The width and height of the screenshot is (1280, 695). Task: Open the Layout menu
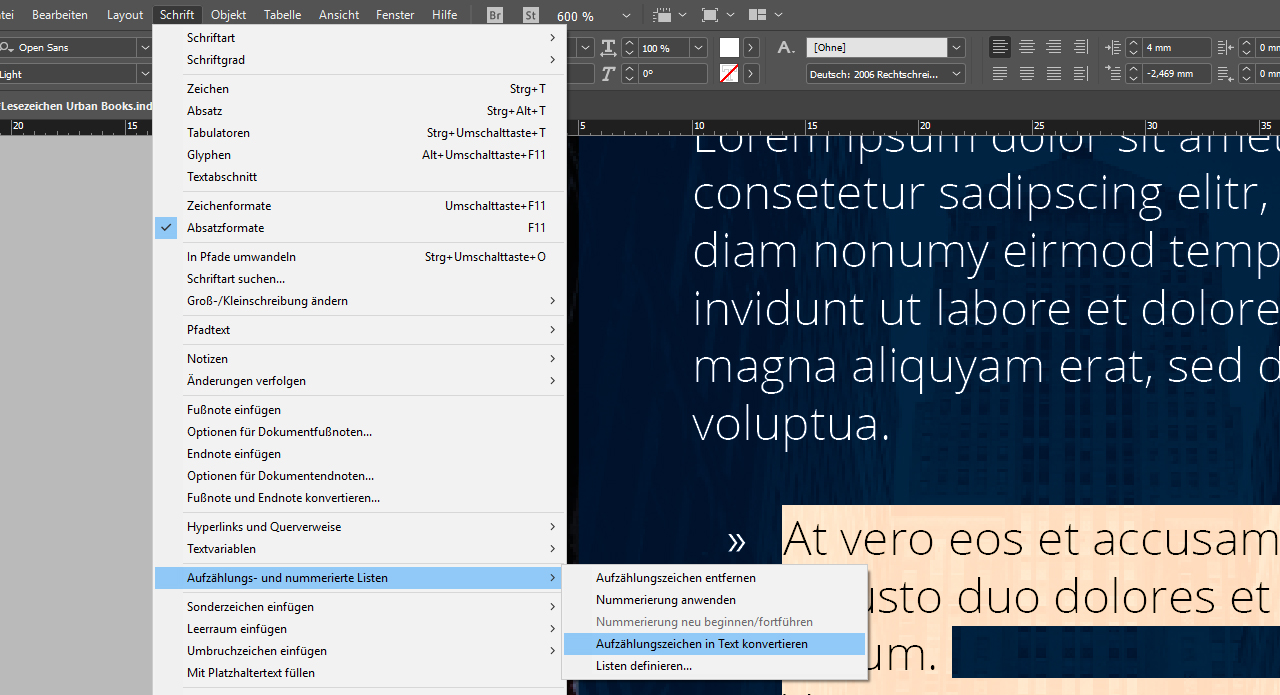125,15
